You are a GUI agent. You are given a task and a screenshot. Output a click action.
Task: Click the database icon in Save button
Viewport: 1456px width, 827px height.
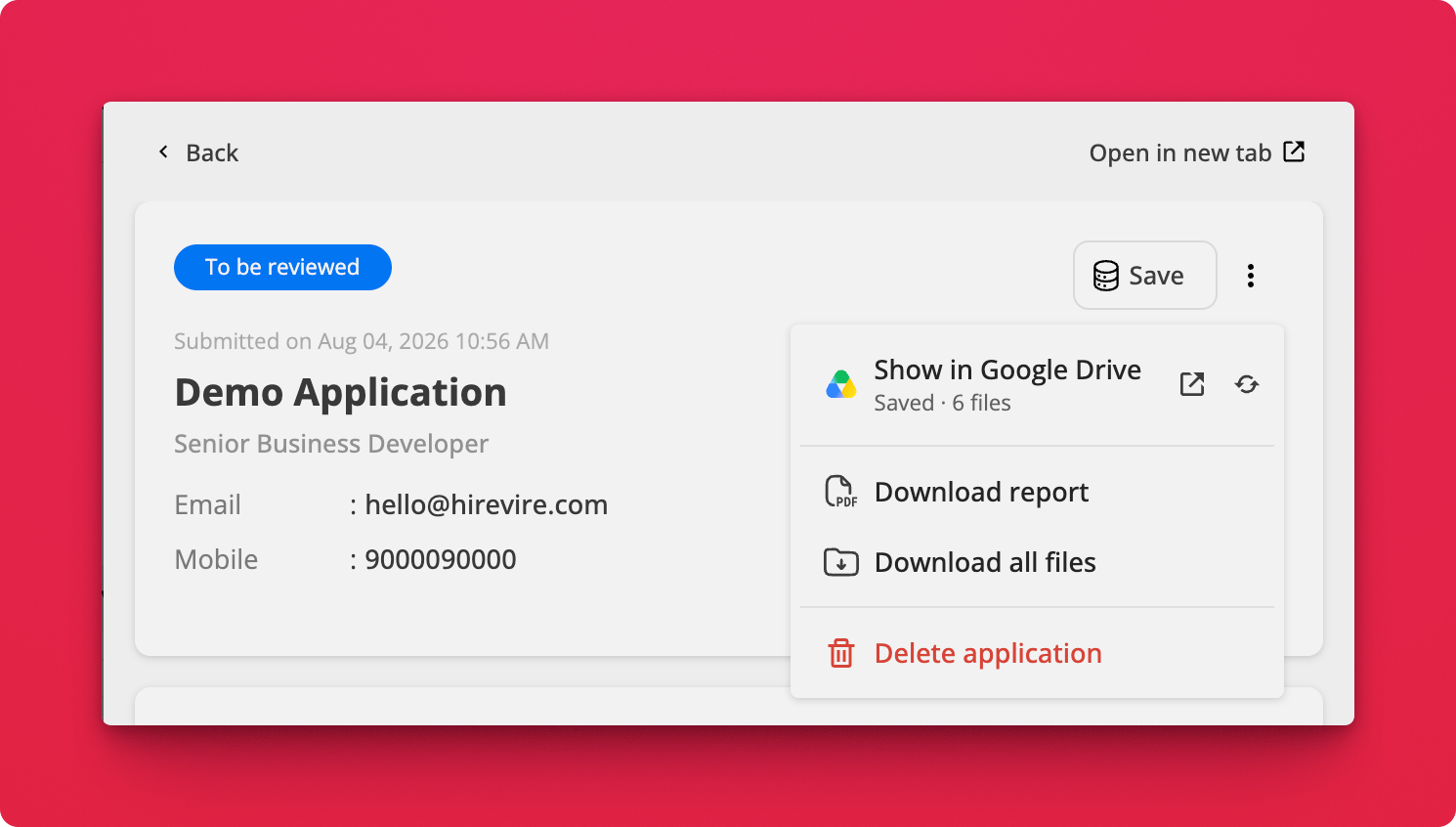point(1106,276)
